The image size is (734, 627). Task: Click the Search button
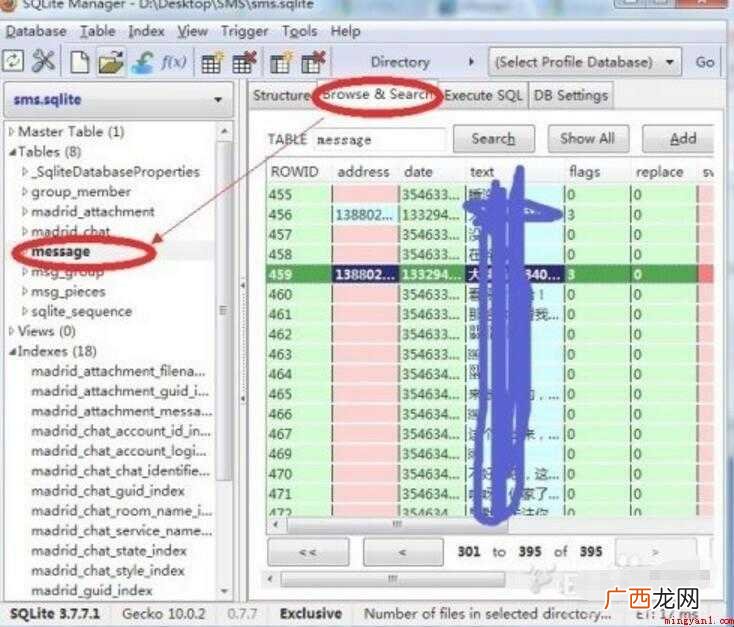[x=493, y=139]
